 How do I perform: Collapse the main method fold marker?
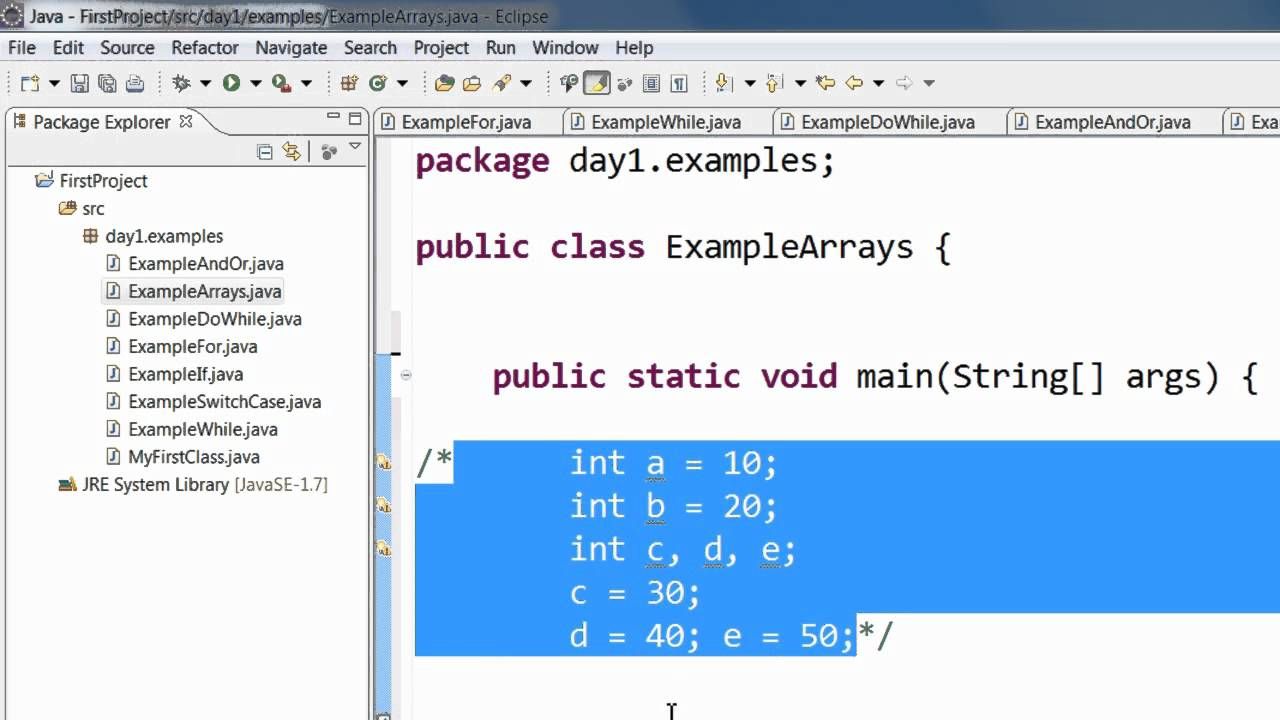pyautogui.click(x=405, y=375)
